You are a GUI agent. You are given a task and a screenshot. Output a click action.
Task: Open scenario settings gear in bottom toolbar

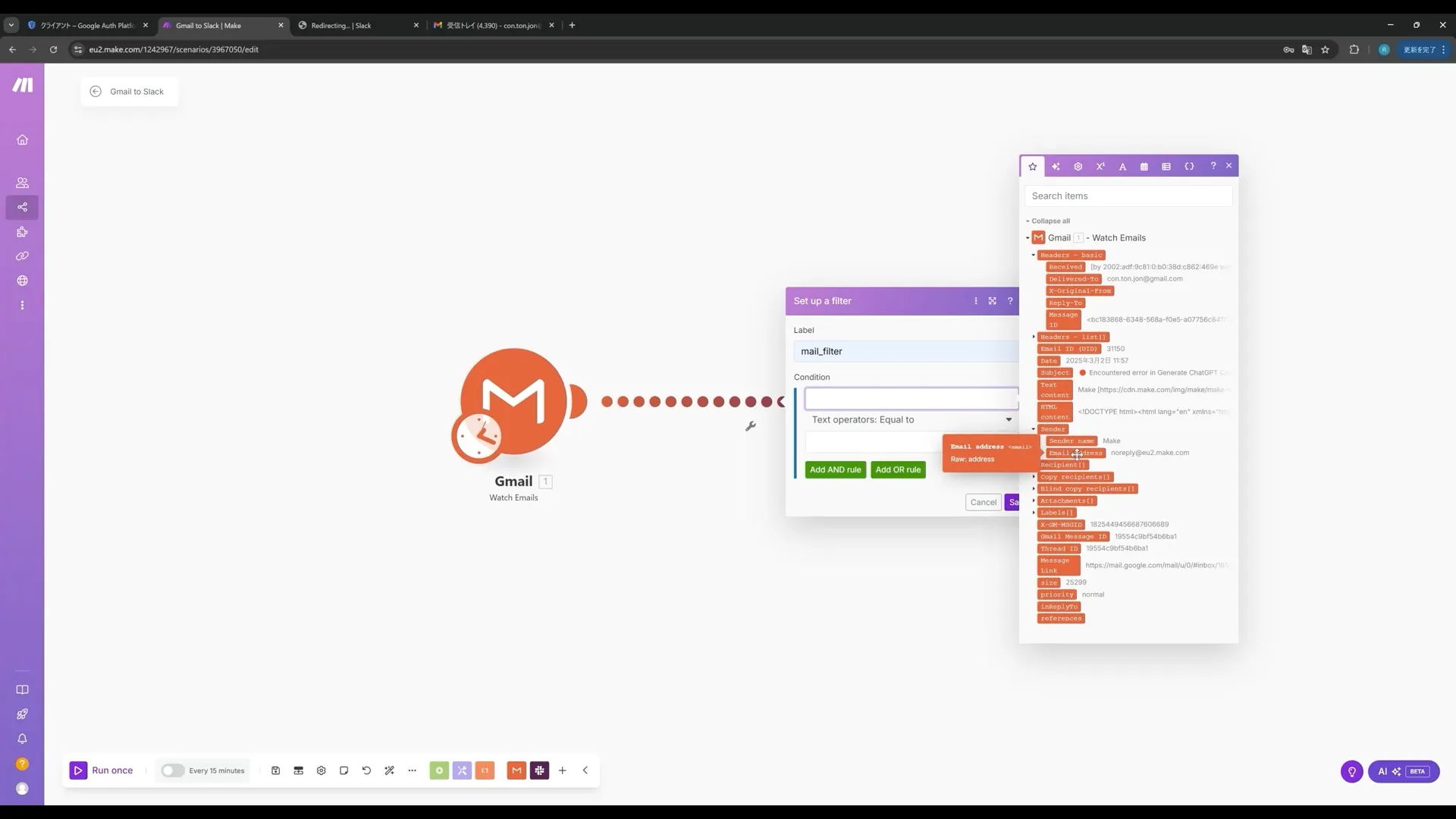click(x=322, y=770)
